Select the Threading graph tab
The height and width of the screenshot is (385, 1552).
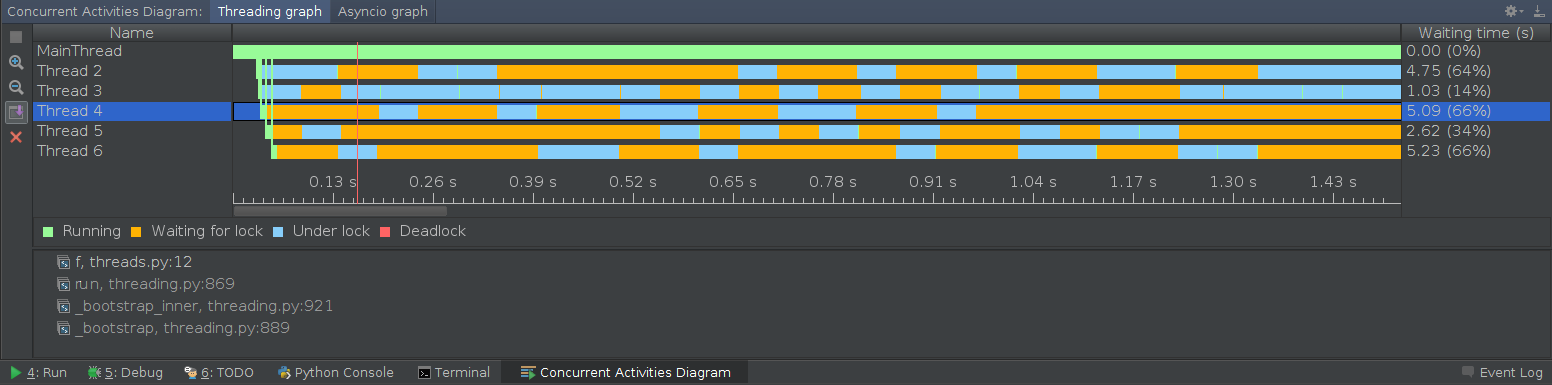pyautogui.click(x=270, y=12)
